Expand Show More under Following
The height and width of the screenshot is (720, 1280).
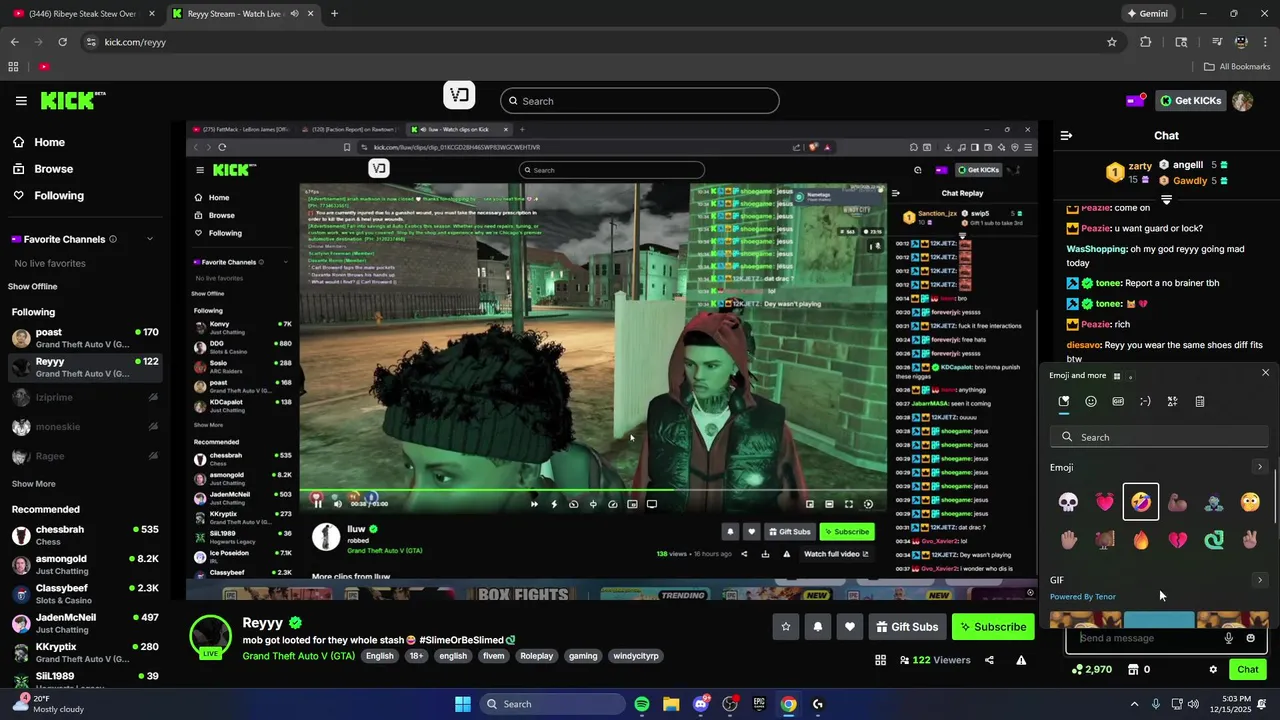(33, 484)
